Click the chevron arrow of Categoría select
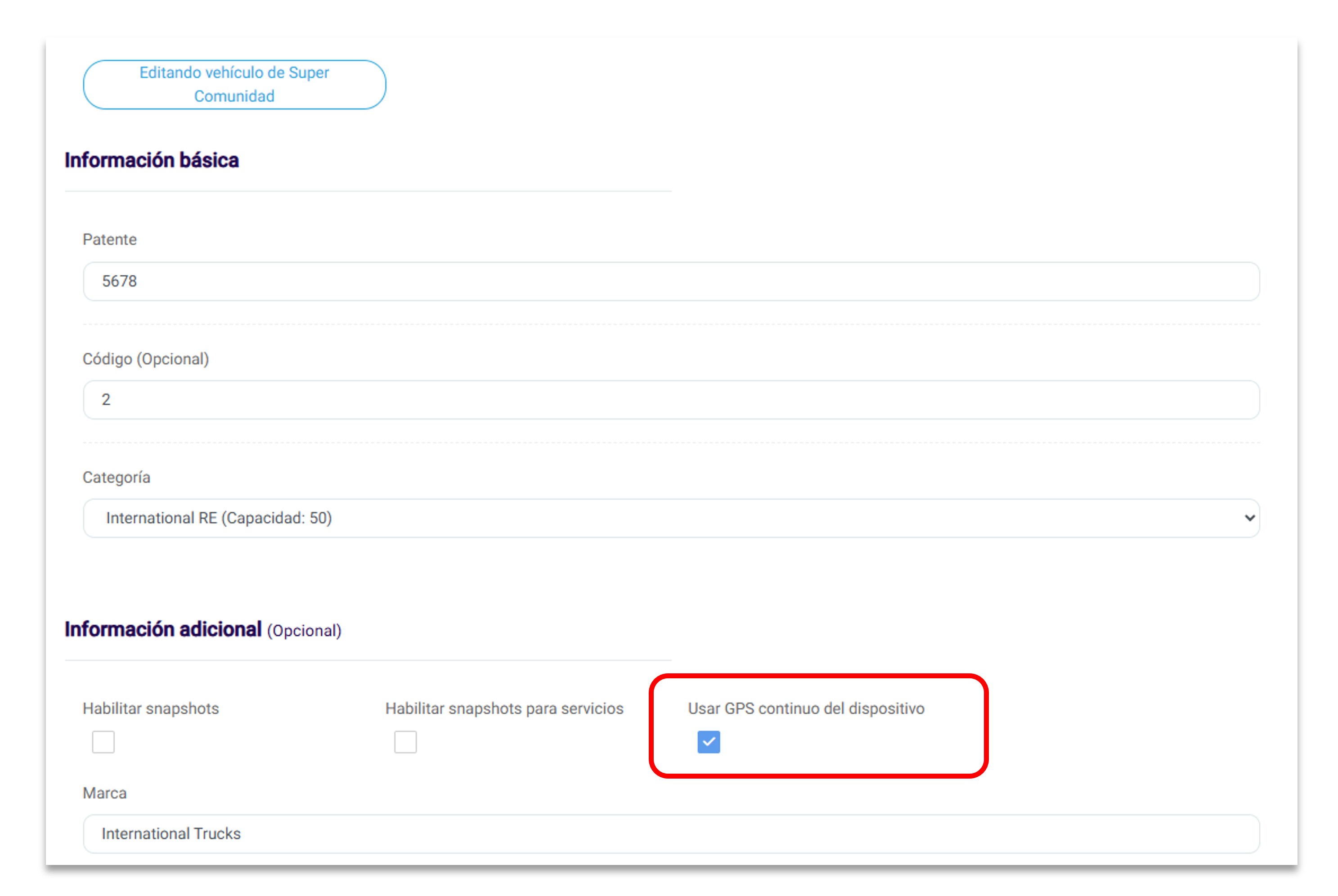Screen dimensions: 1338x896 click(x=1249, y=518)
